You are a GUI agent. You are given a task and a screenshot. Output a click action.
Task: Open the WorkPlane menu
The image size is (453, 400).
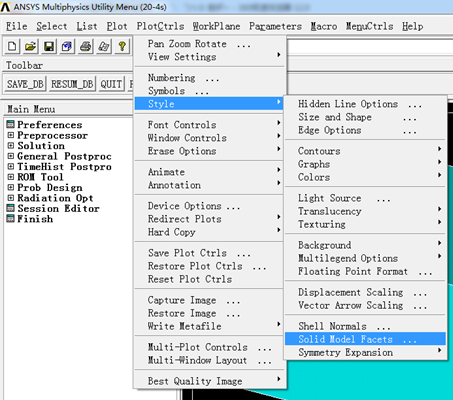(x=216, y=26)
